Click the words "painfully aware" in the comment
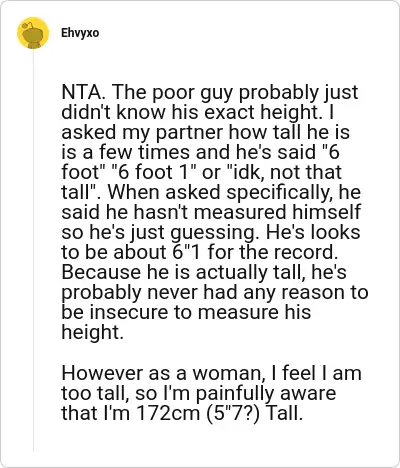400x468 pixels. [266, 394]
